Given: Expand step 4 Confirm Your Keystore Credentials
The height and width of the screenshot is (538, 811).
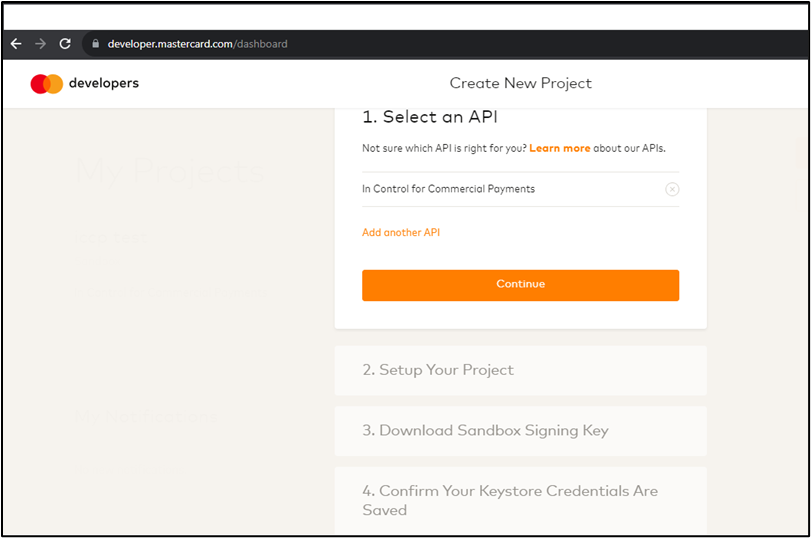Looking at the screenshot, I should coord(520,500).
